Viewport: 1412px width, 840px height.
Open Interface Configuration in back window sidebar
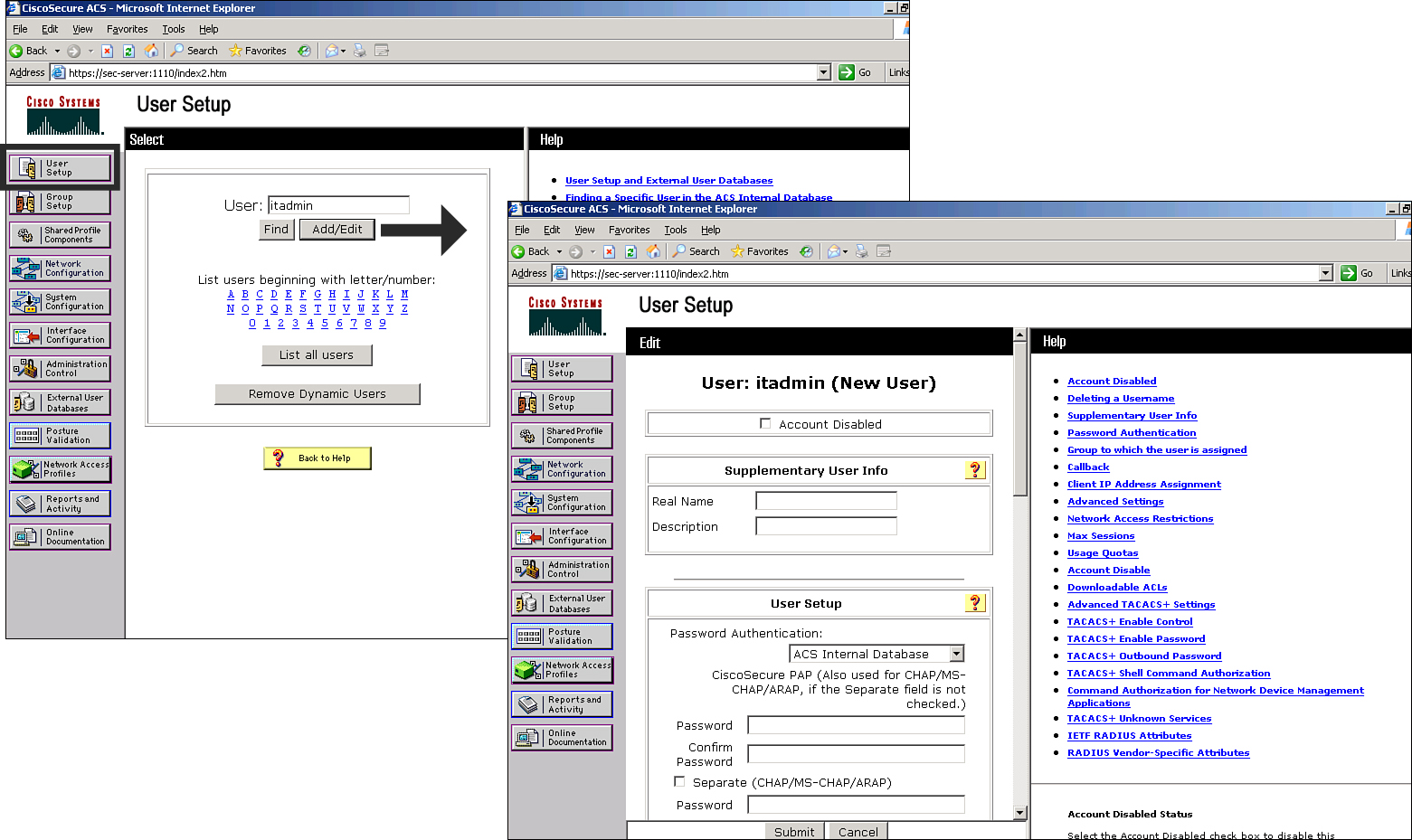coord(60,335)
